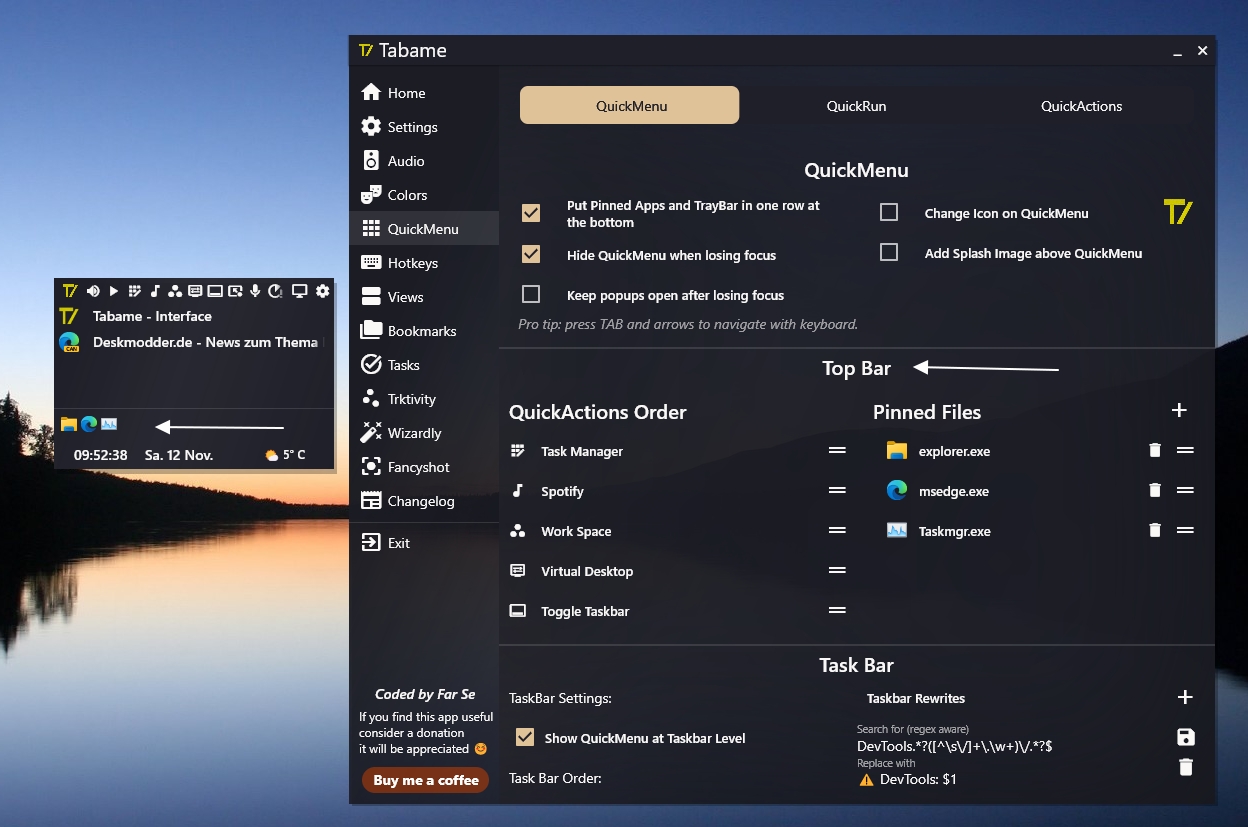Open settings gear icon in QuickMenu popup
Image resolution: width=1248 pixels, height=827 pixels.
(322, 291)
